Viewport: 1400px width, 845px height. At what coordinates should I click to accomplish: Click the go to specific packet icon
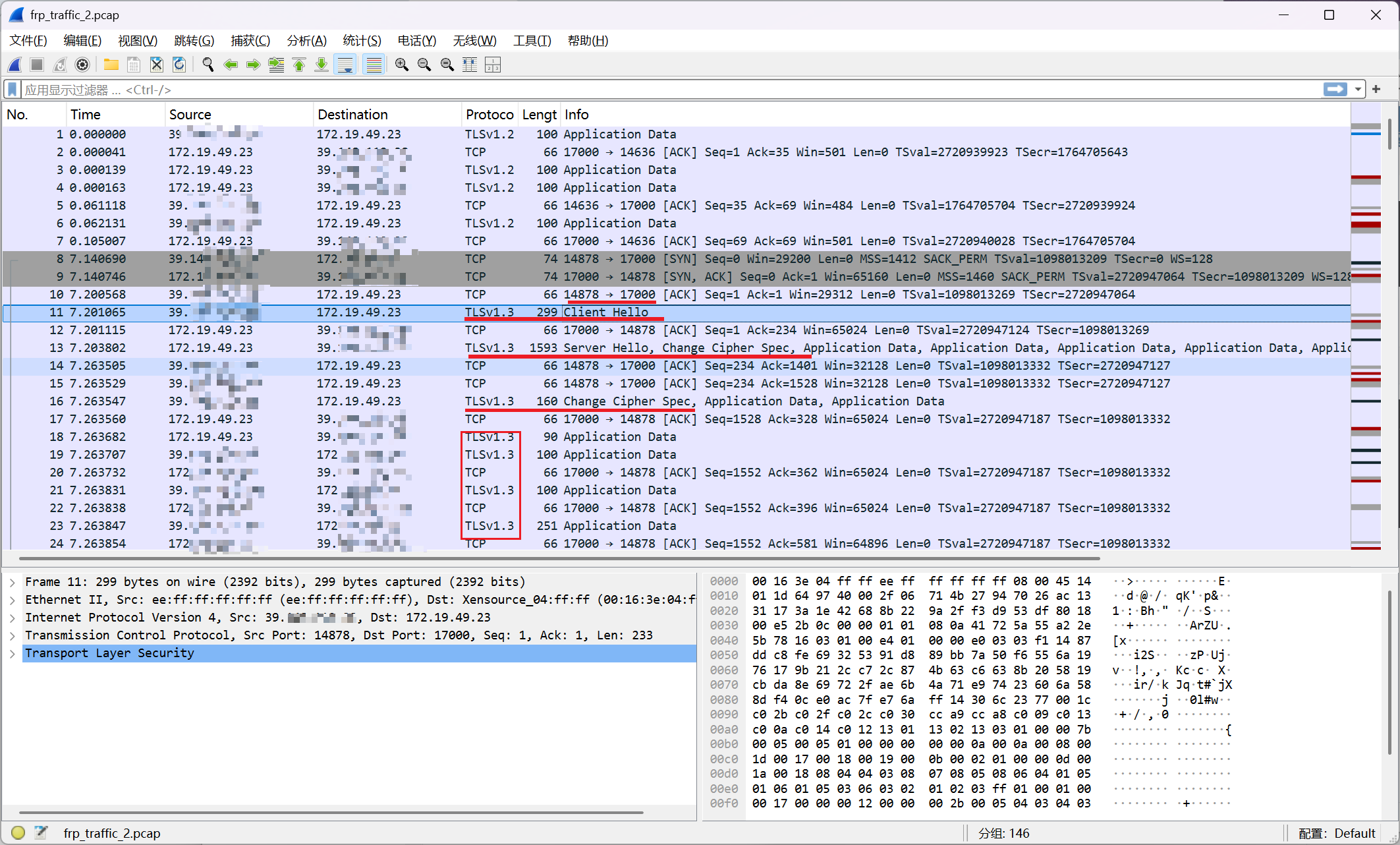276,65
